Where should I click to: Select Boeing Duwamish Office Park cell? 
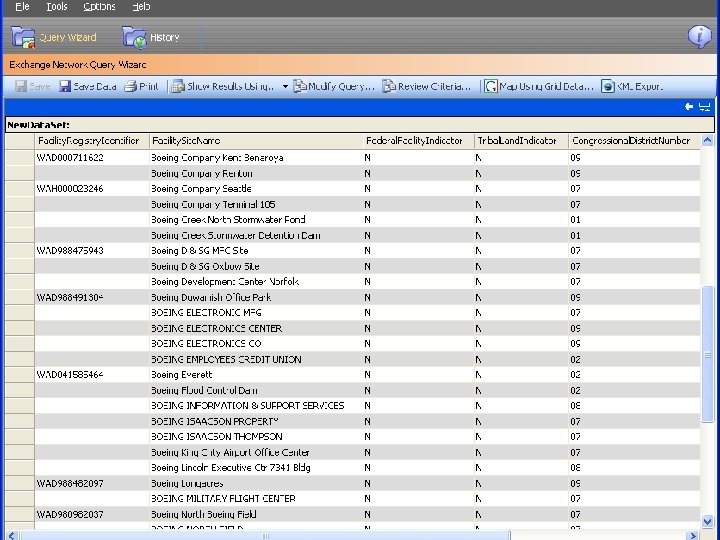point(256,298)
